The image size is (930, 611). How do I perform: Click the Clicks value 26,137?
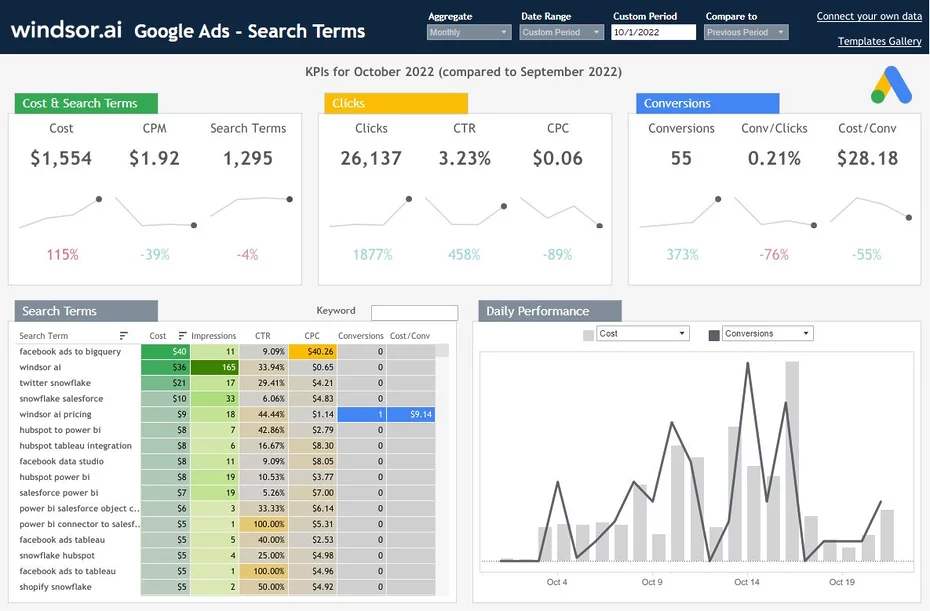click(x=371, y=158)
